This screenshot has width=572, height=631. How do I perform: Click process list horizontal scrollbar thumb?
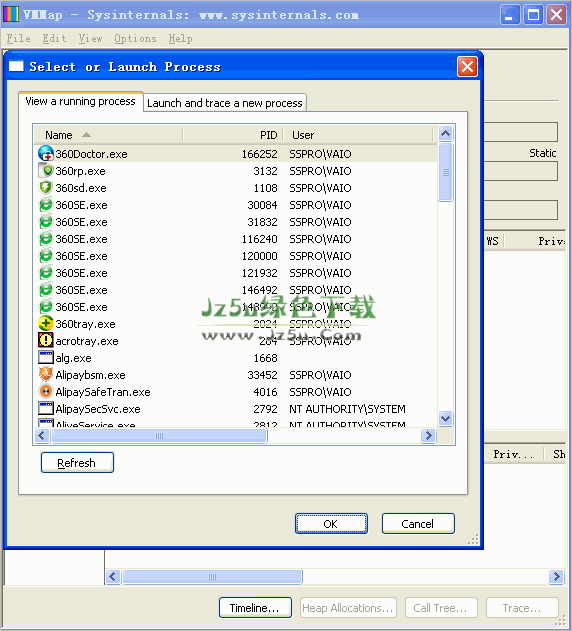point(159,435)
